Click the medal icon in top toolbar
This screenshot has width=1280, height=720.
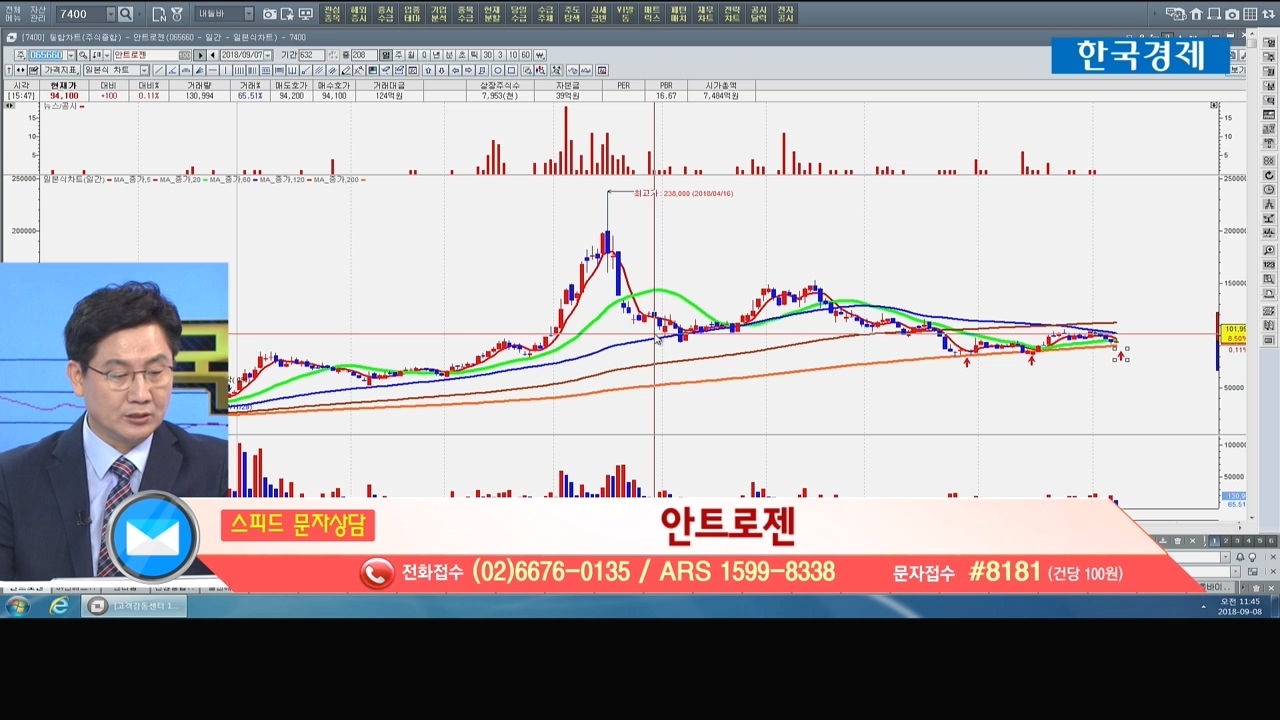pyautogui.click(x=177, y=14)
